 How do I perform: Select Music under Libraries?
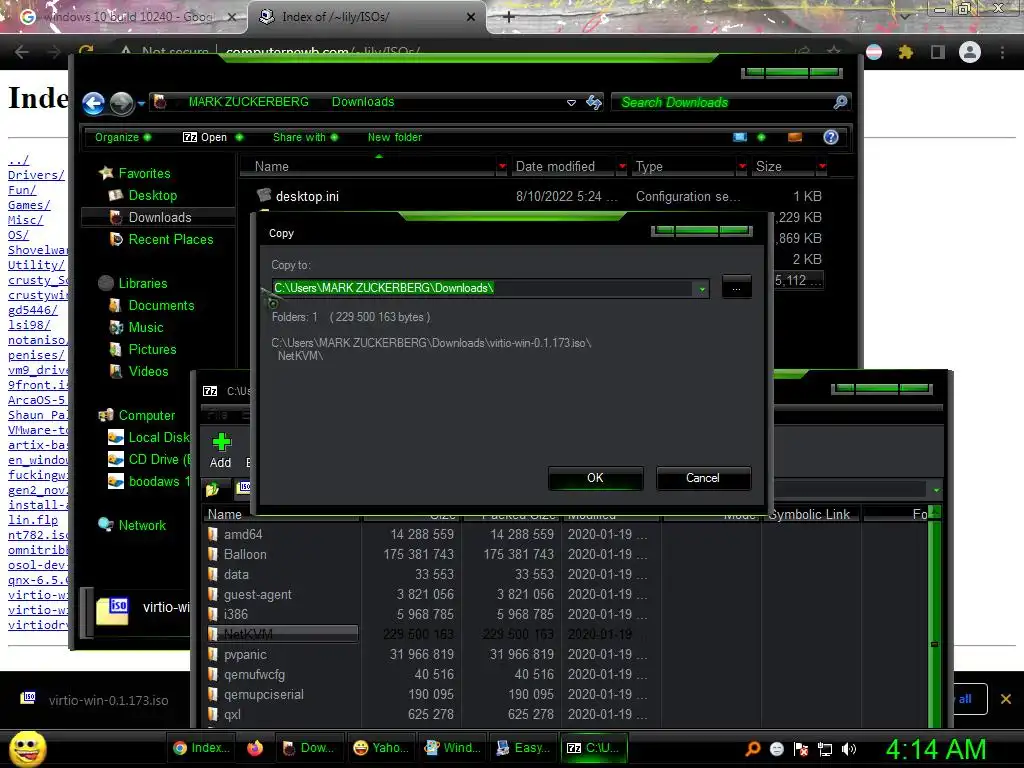point(146,328)
